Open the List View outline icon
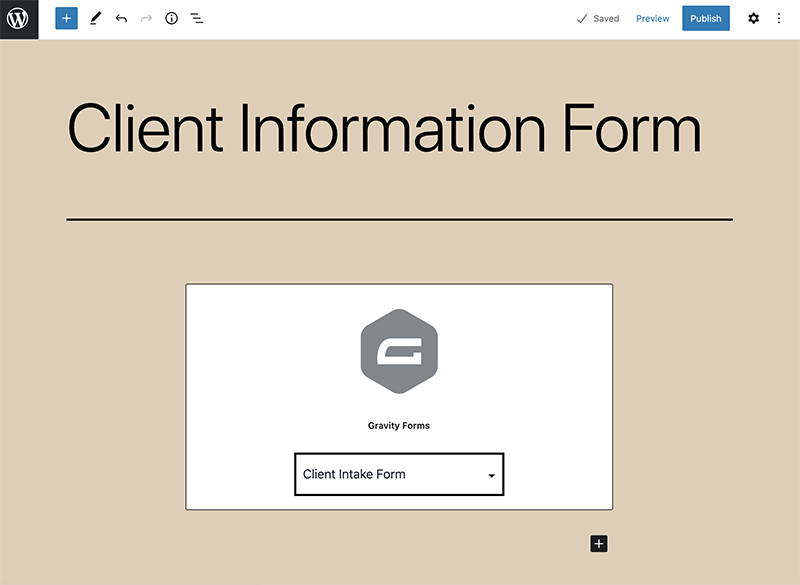This screenshot has width=800, height=585. (197, 19)
